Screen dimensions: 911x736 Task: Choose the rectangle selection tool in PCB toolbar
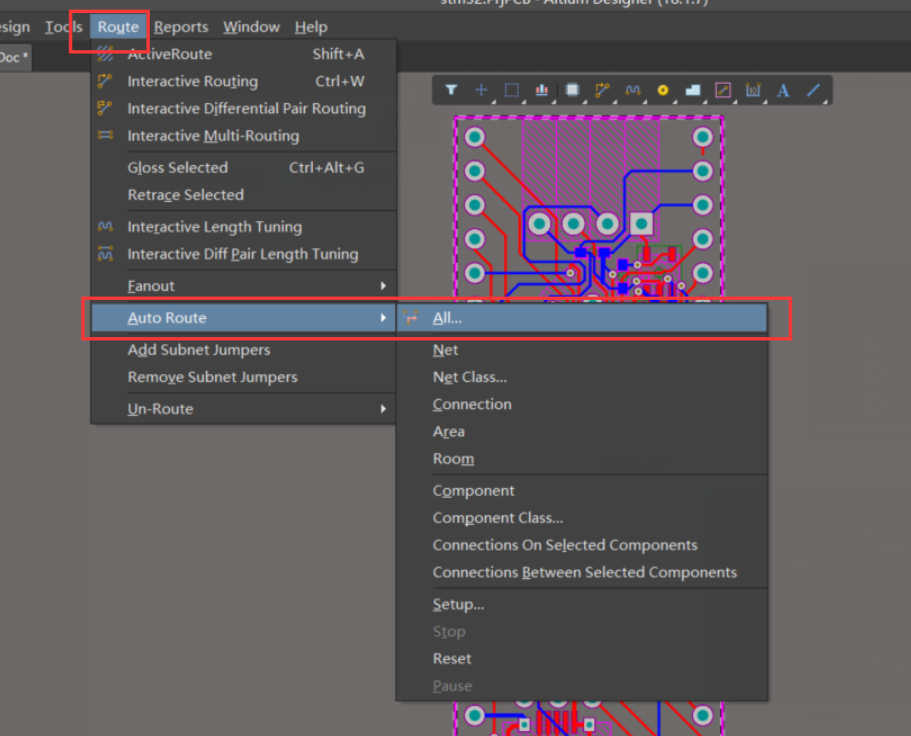(511, 90)
